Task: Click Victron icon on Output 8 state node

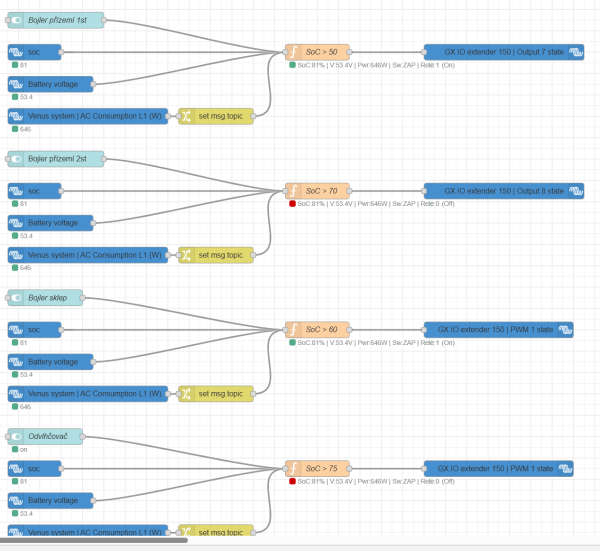Action: pos(576,191)
